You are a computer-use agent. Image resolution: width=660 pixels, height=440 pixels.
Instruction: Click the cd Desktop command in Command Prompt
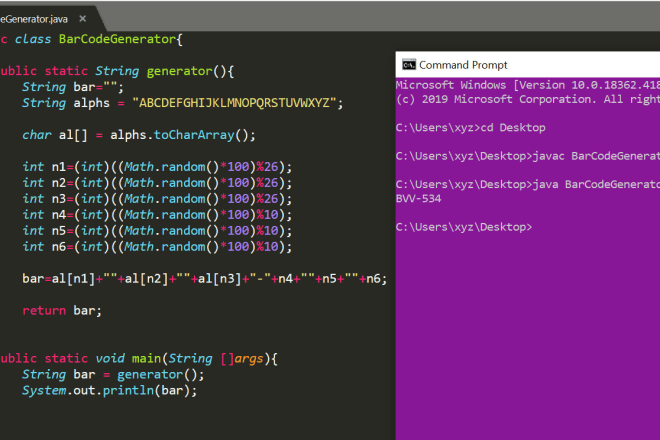(x=513, y=128)
